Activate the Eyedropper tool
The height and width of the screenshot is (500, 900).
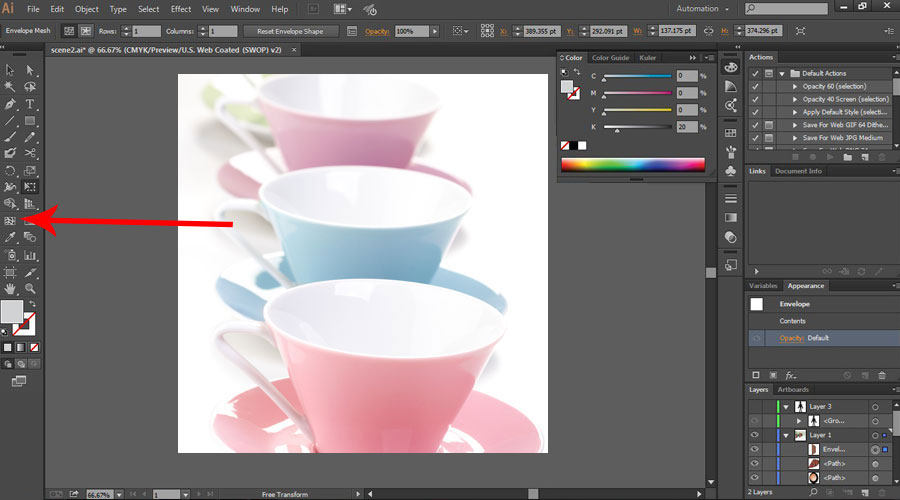click(10, 237)
